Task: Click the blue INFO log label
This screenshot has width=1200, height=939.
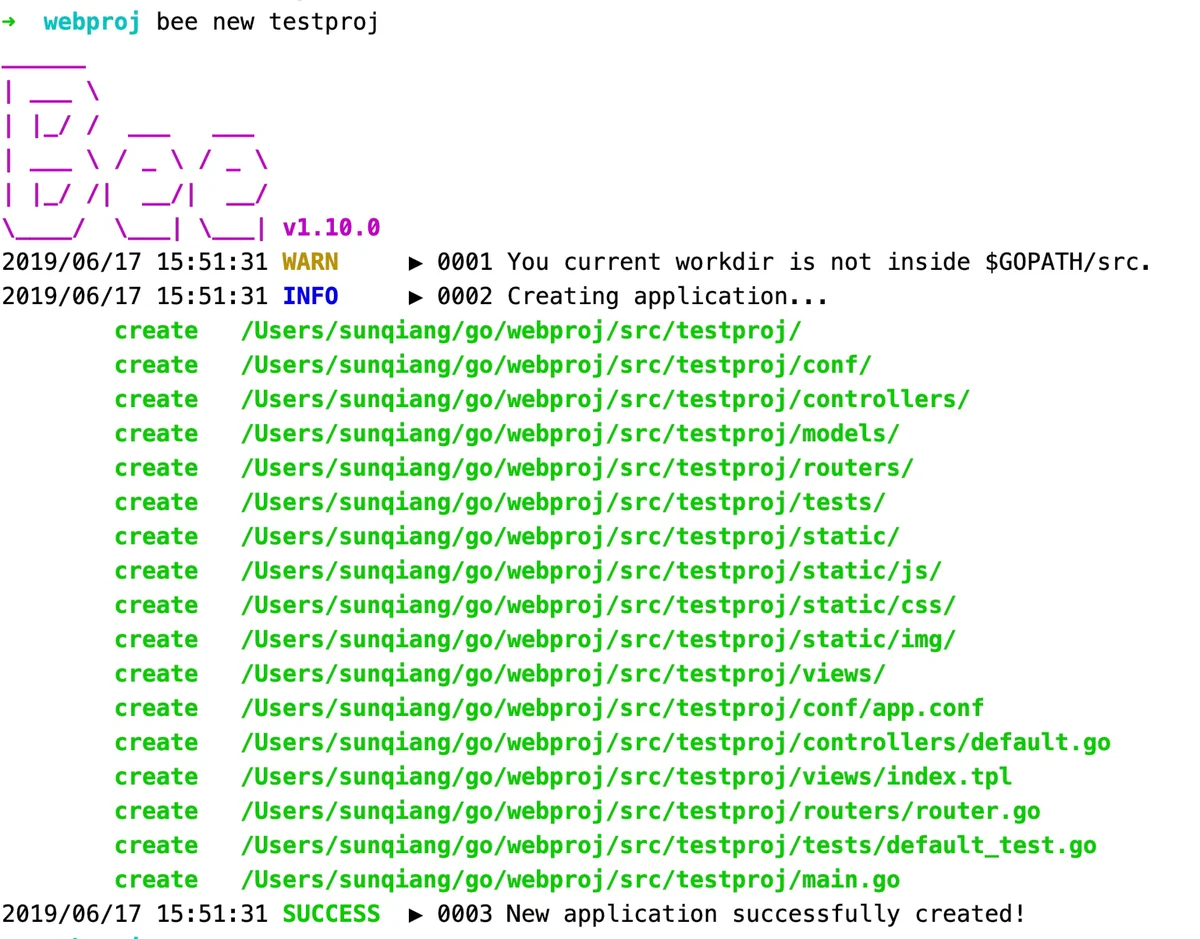Action: [310, 296]
